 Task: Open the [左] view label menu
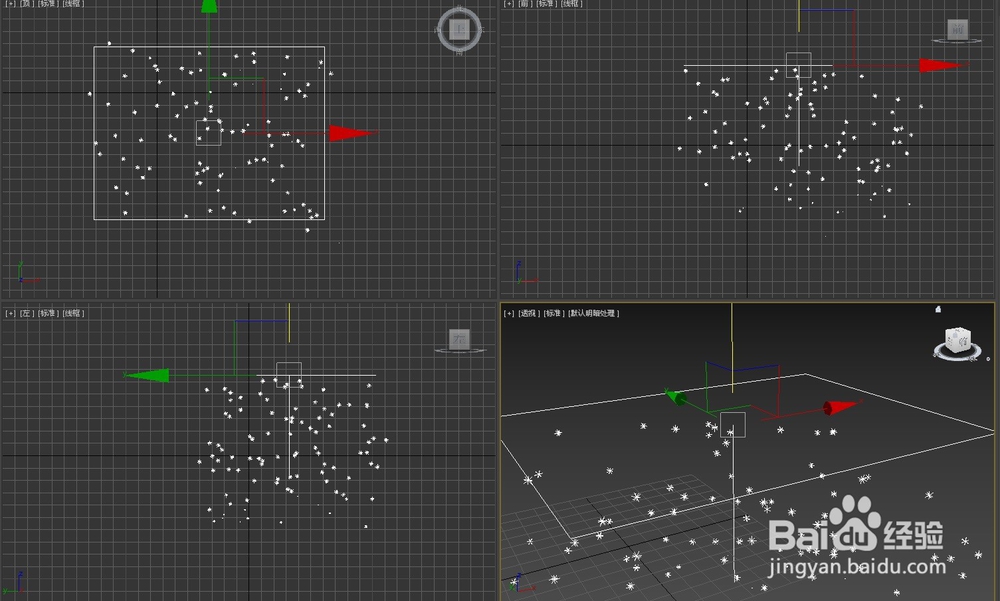[x=26, y=313]
